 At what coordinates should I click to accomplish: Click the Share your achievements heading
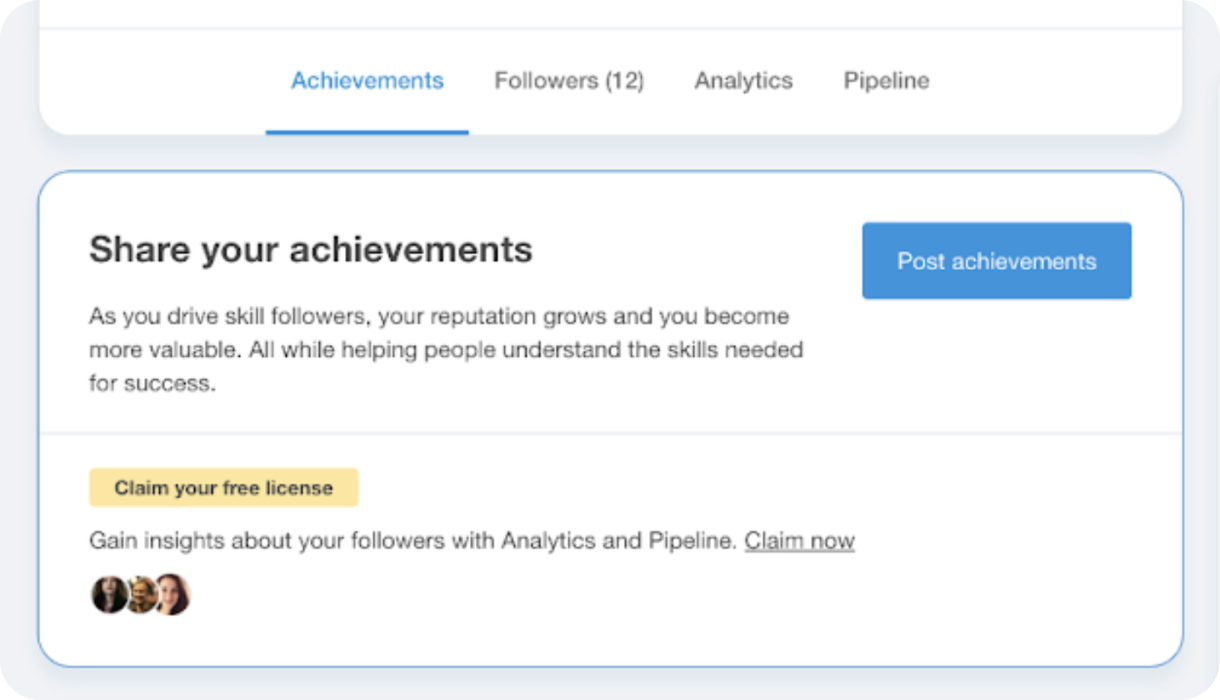(311, 249)
